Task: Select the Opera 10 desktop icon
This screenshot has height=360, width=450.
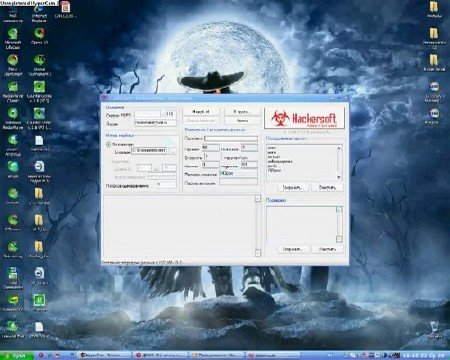Action: point(39,36)
